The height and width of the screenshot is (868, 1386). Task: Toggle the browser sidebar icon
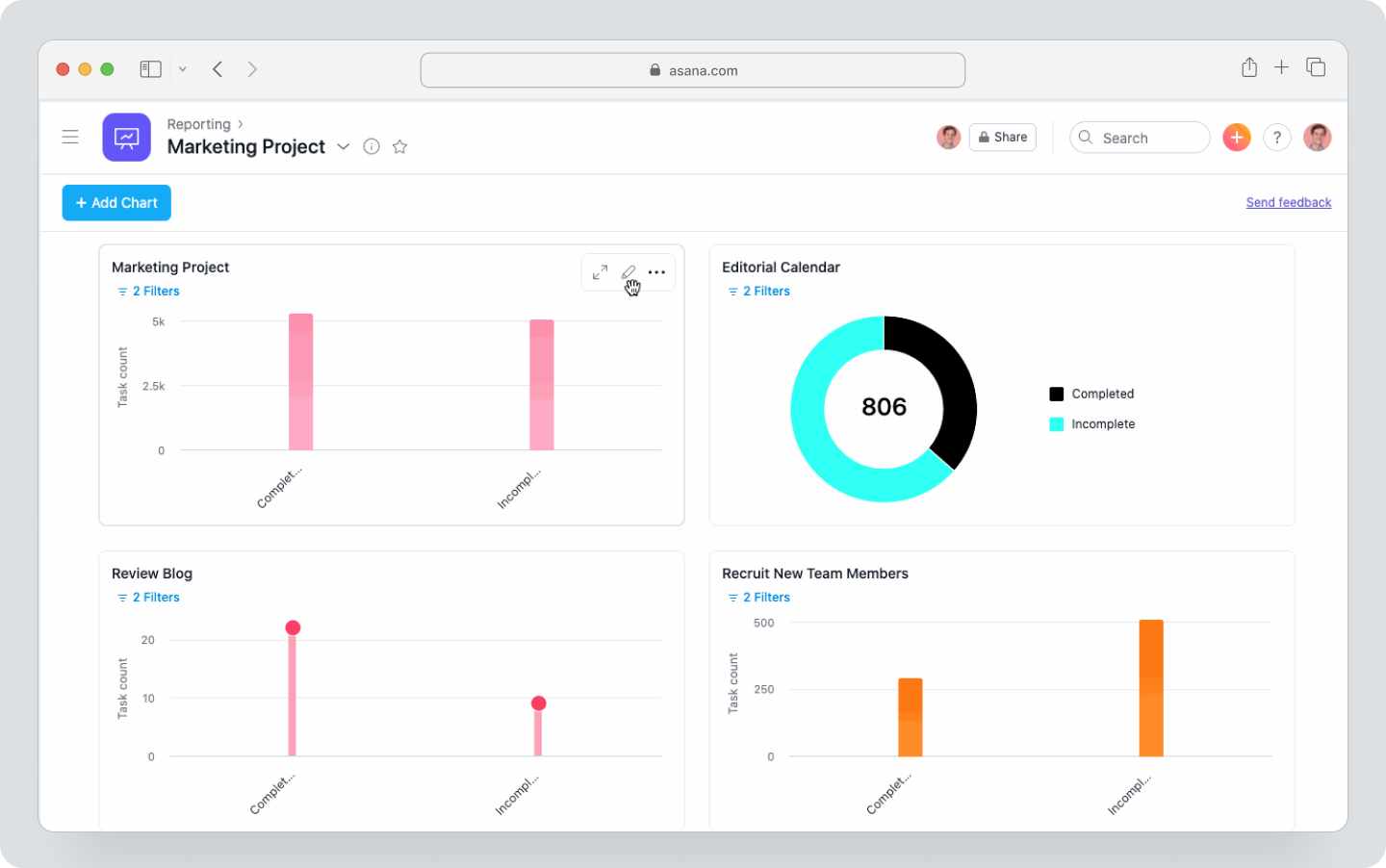tap(150, 68)
